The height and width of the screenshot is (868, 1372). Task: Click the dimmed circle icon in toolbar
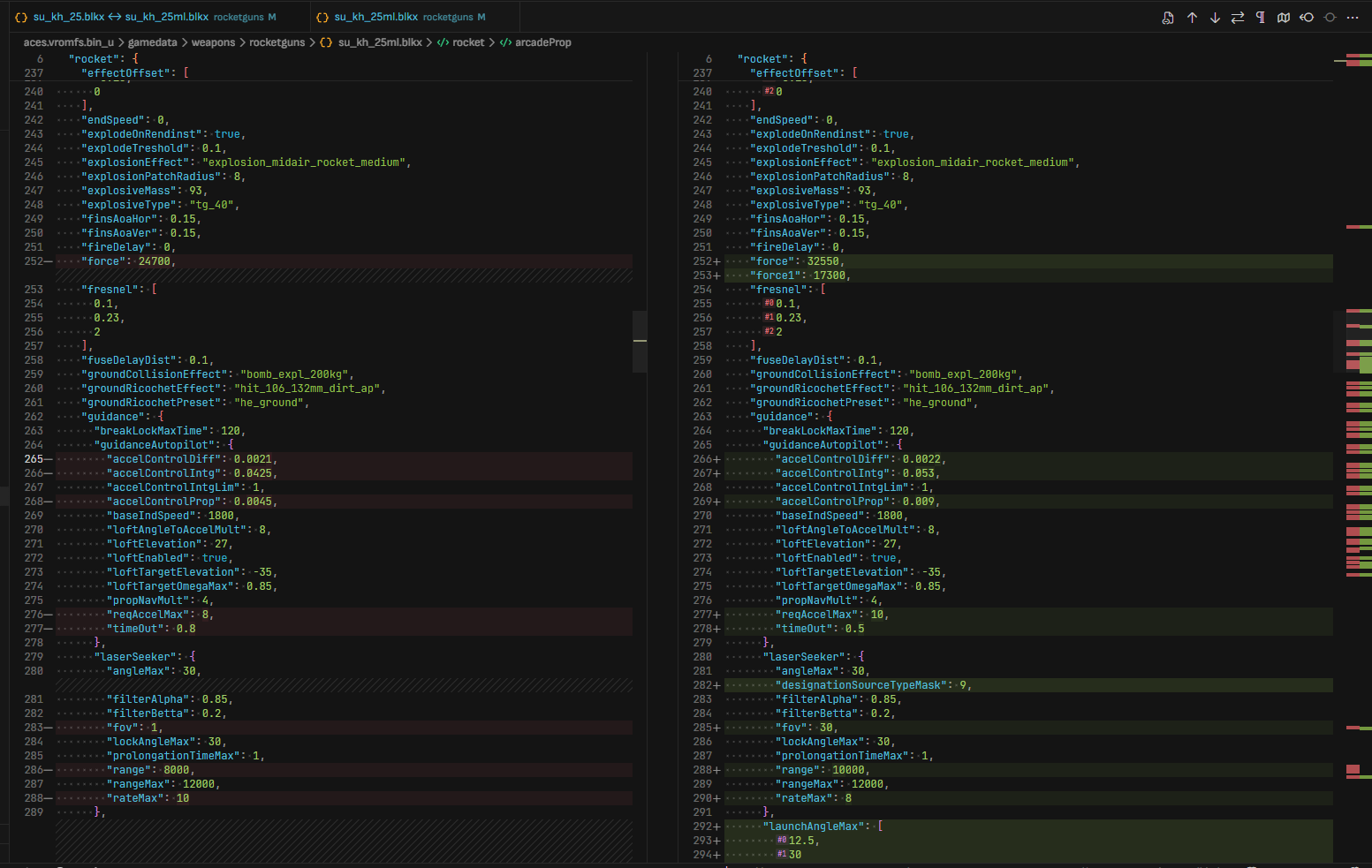(x=1330, y=18)
